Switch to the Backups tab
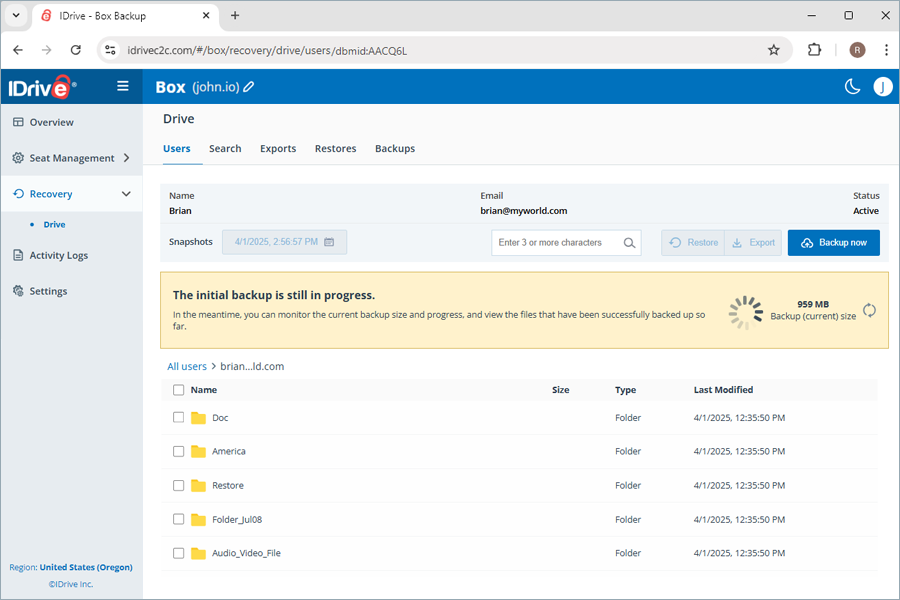Image resolution: width=900 pixels, height=600 pixels. [395, 149]
